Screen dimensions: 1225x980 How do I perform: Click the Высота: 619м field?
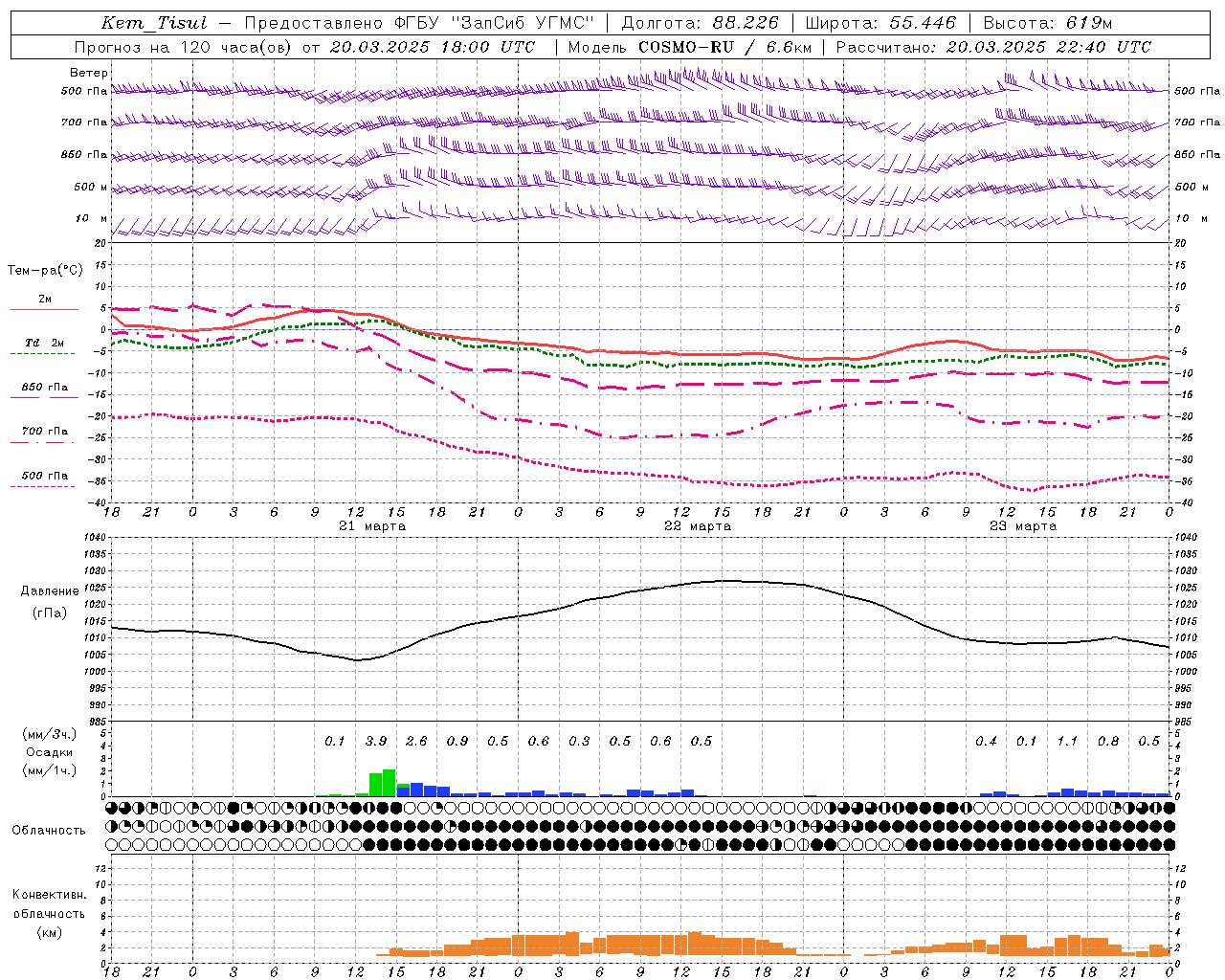coord(1048,23)
